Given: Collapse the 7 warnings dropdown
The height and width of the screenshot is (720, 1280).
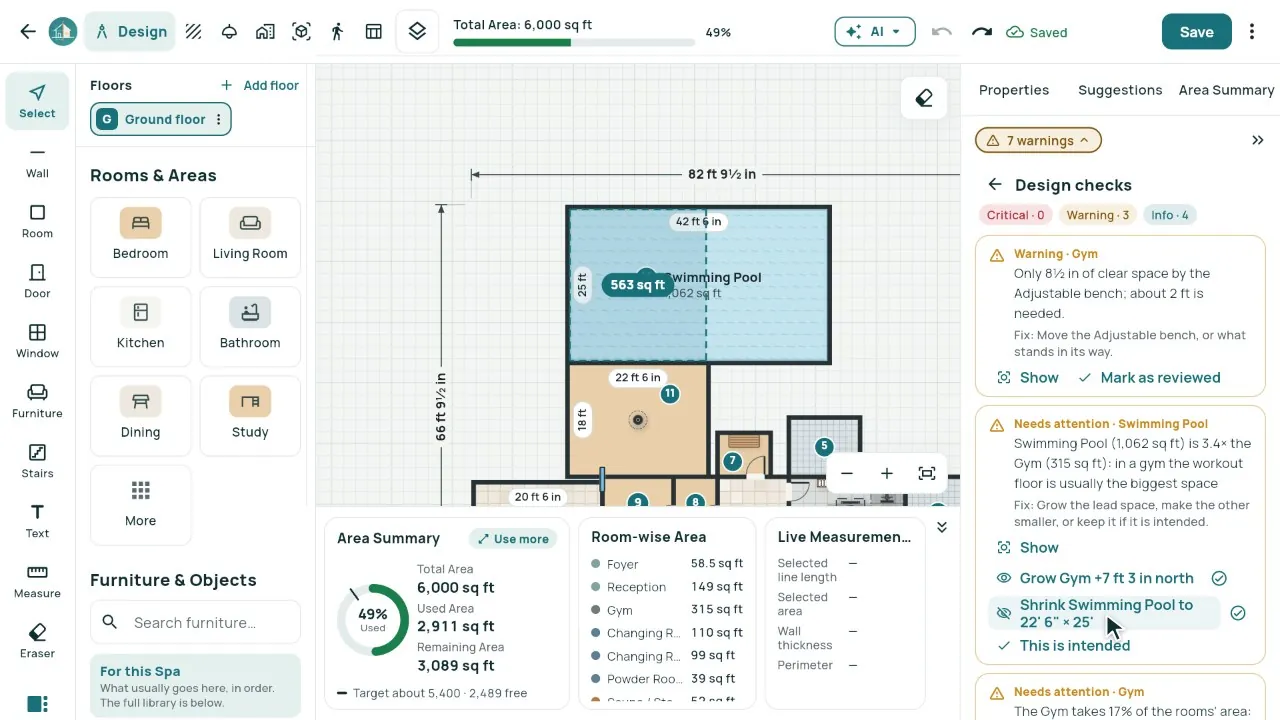Looking at the screenshot, I should point(1038,141).
